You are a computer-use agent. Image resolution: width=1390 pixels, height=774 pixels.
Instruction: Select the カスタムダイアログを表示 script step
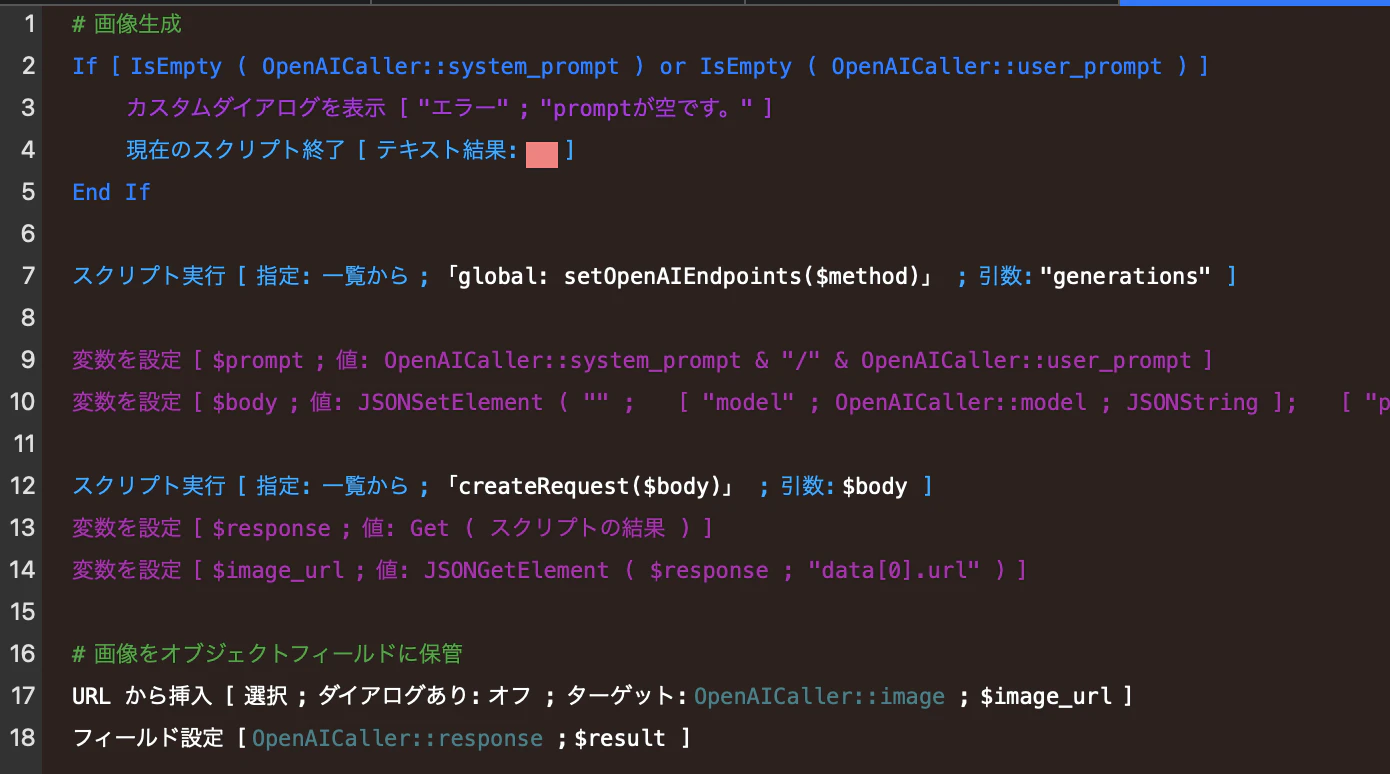(x=449, y=108)
